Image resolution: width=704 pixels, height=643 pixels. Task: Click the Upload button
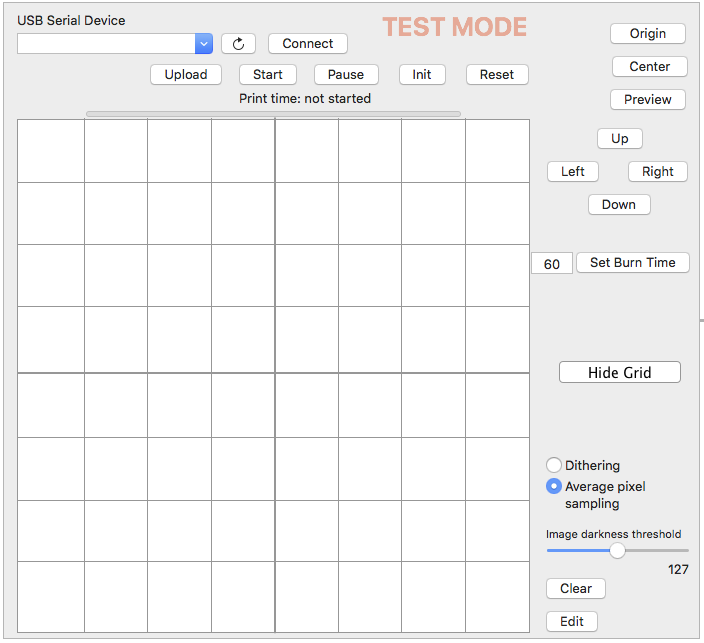[x=186, y=75]
